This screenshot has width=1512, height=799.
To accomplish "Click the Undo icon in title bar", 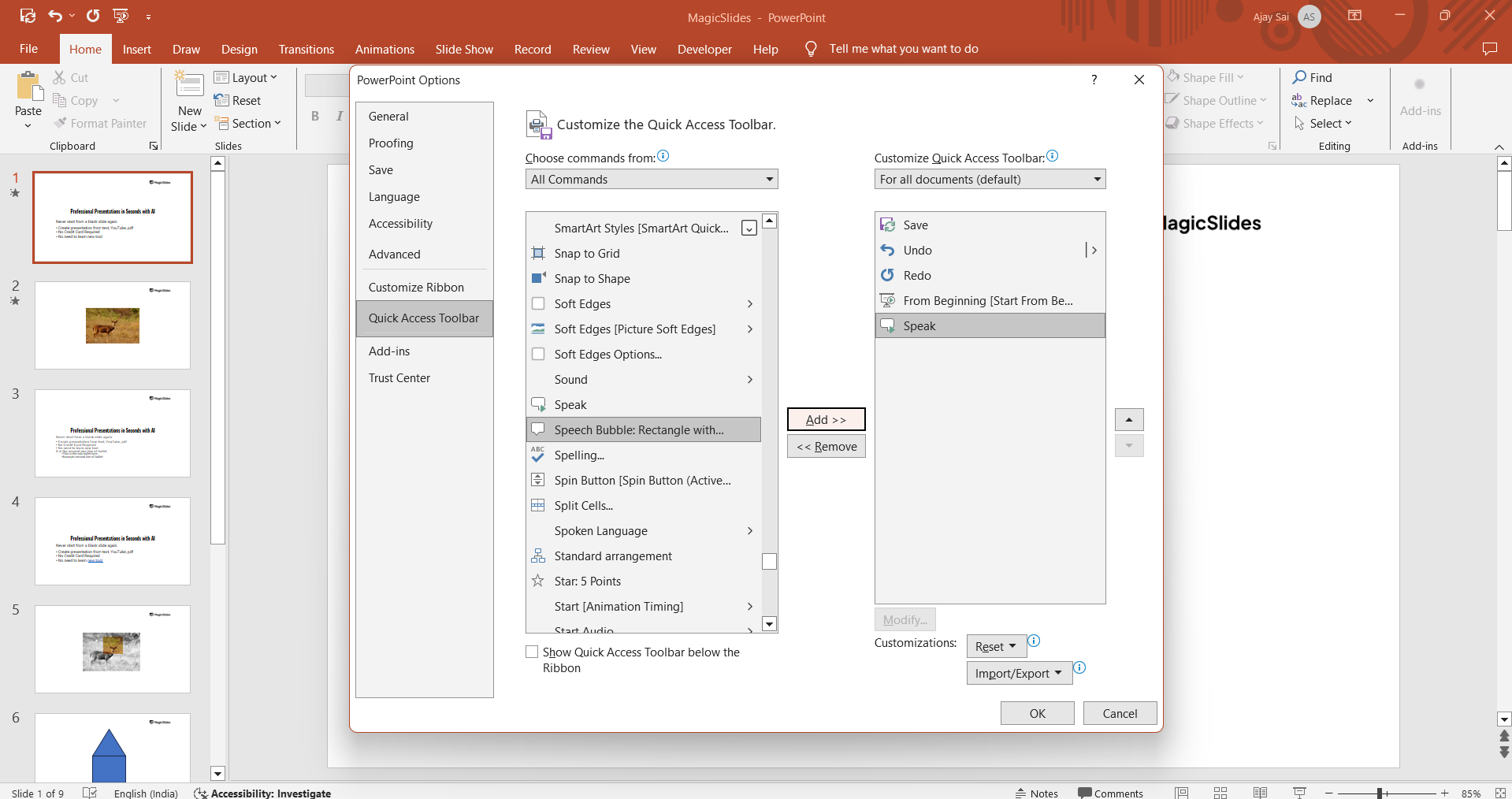I will tap(54, 16).
